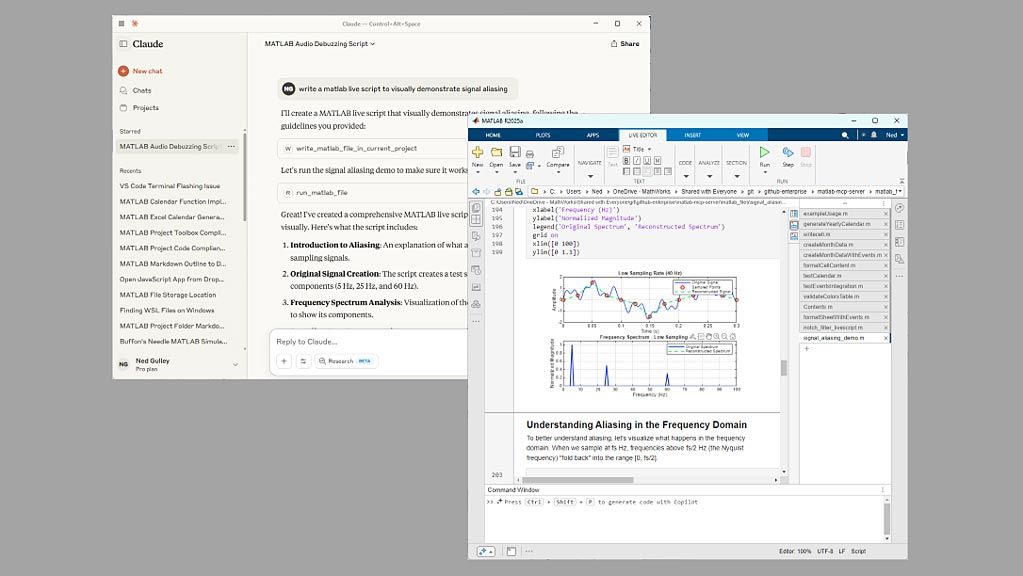Image resolution: width=1023 pixels, height=576 pixels.
Task: Toggle bold text formatting
Action: tap(626, 160)
